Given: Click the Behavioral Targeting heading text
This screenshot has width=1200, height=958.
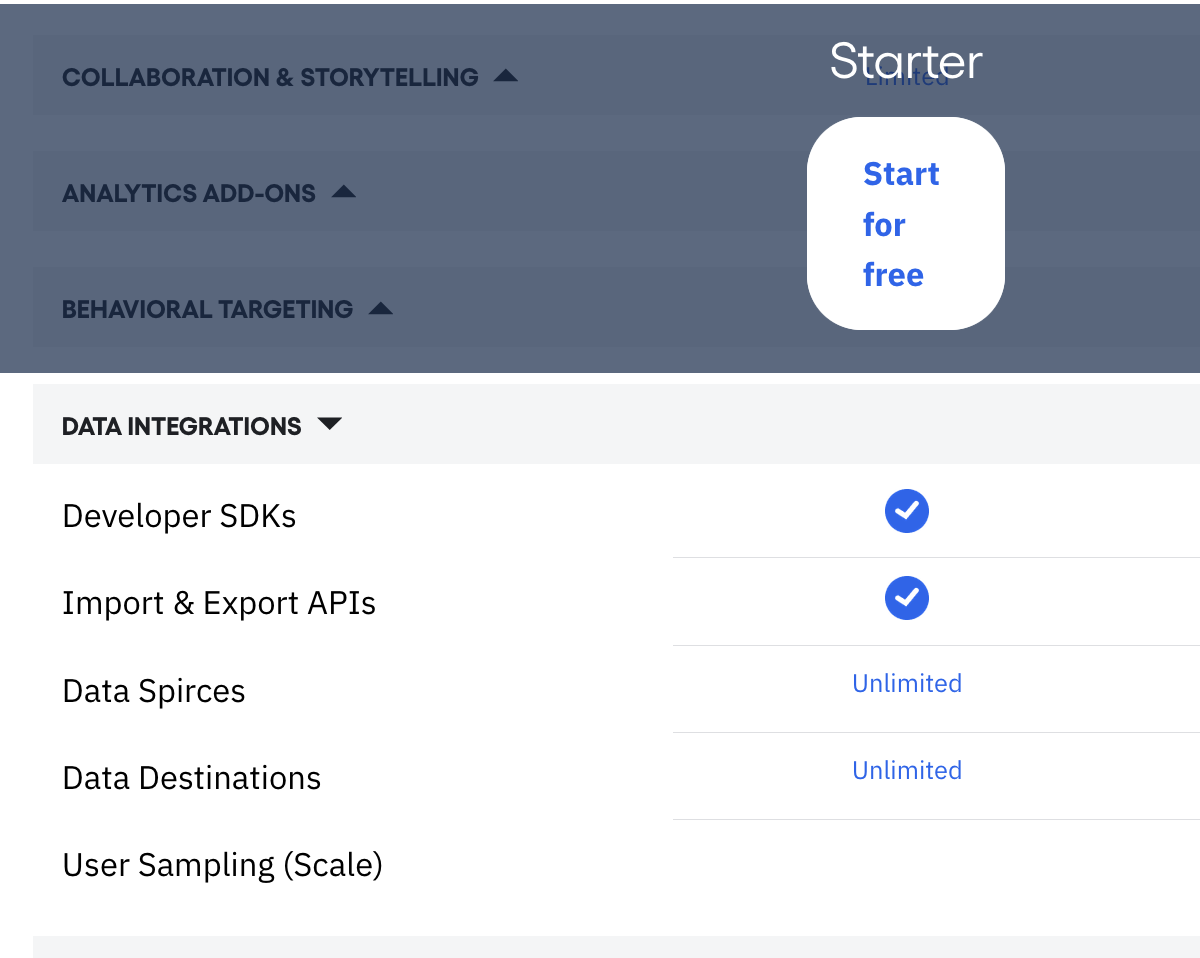Looking at the screenshot, I should point(207,309).
